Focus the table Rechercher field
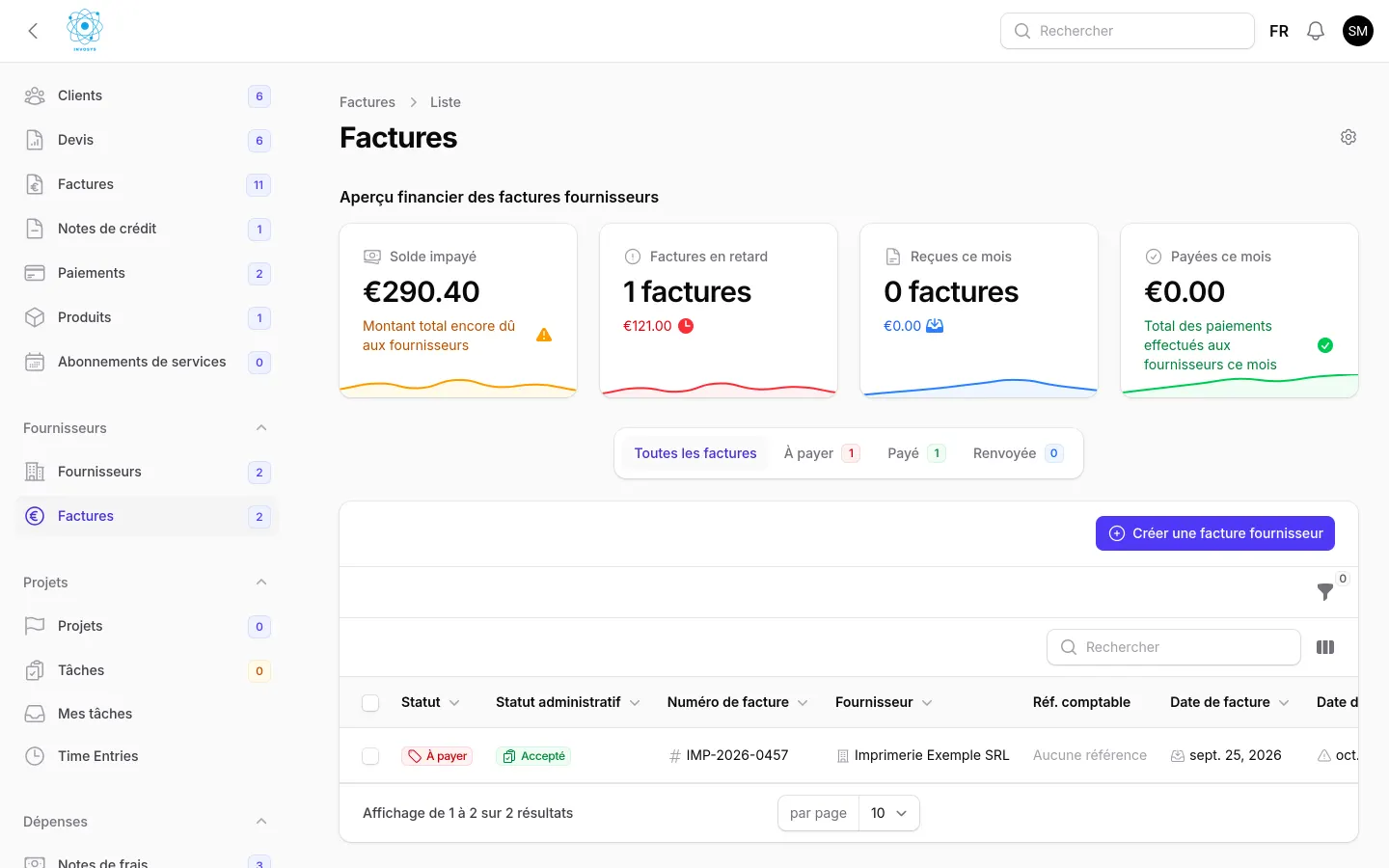1389x868 pixels. [1174, 647]
